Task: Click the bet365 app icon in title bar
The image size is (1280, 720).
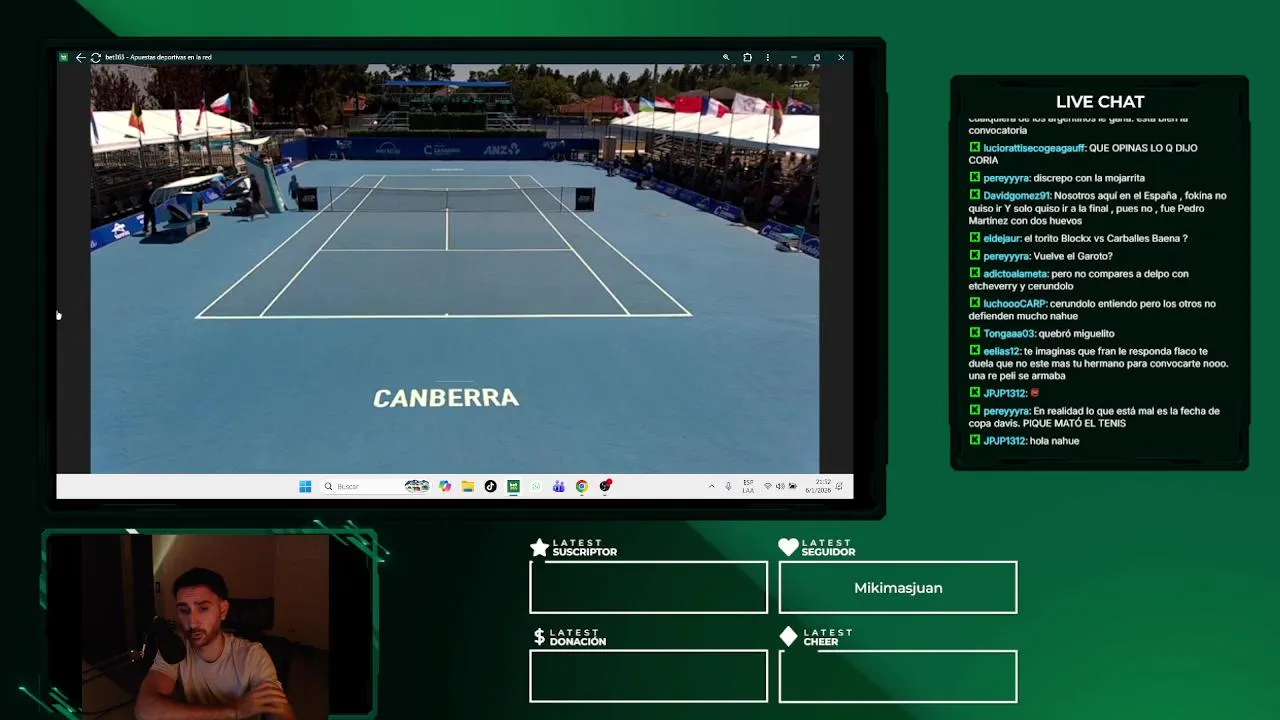Action: coord(64,57)
